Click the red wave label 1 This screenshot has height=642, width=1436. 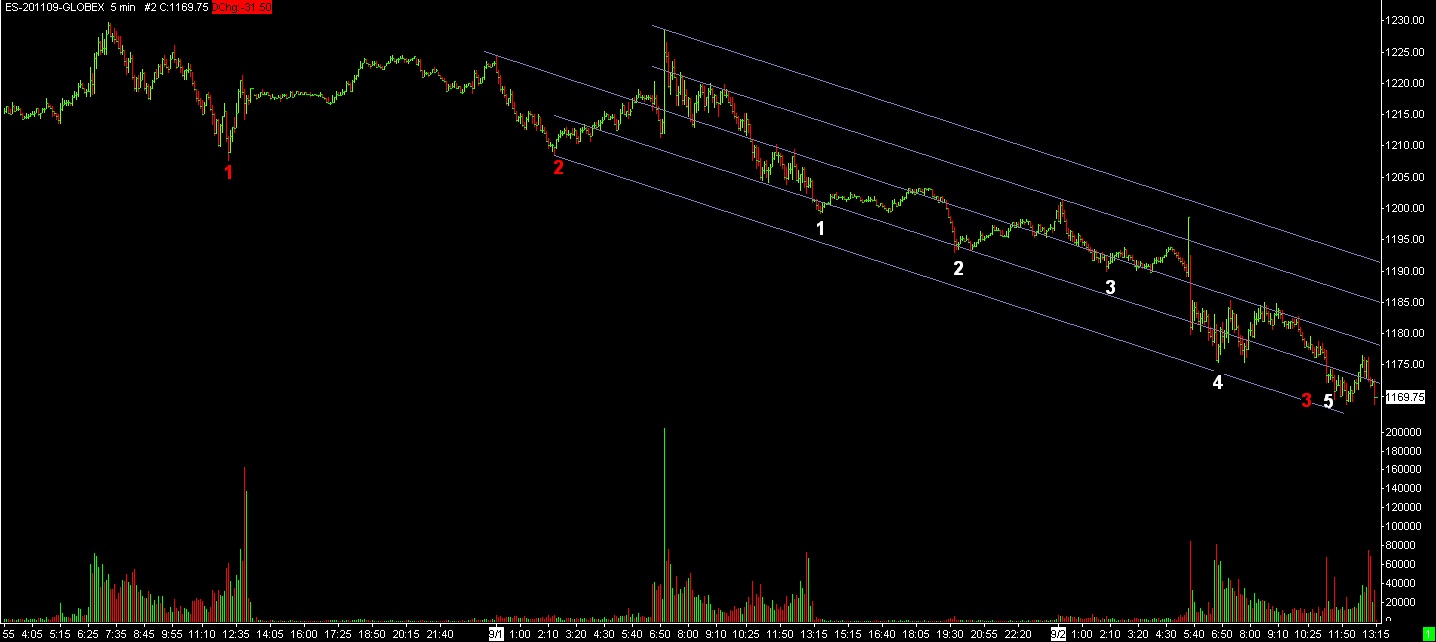pyautogui.click(x=228, y=172)
